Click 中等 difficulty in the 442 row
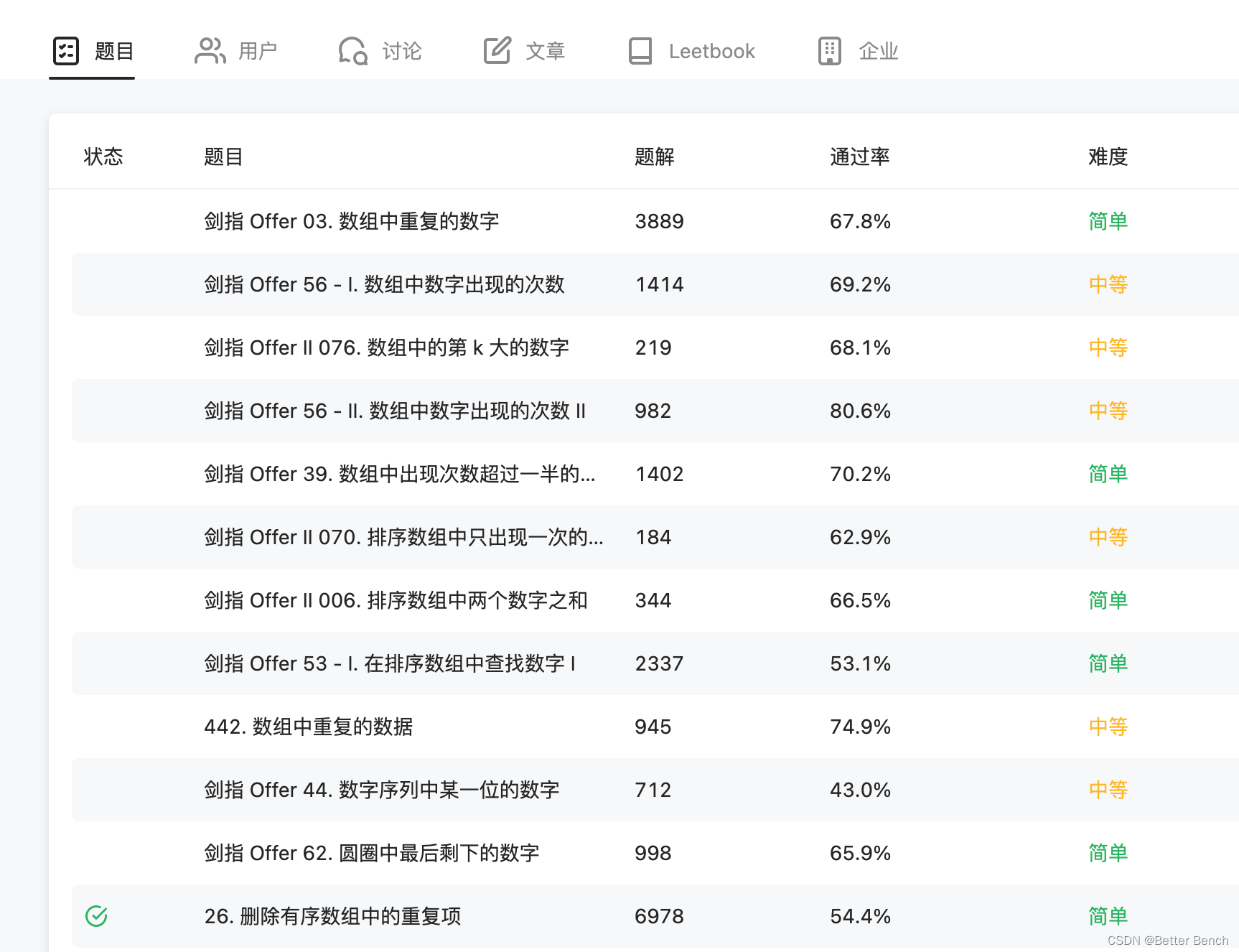This screenshot has height=952, width=1239. pos(1108,727)
